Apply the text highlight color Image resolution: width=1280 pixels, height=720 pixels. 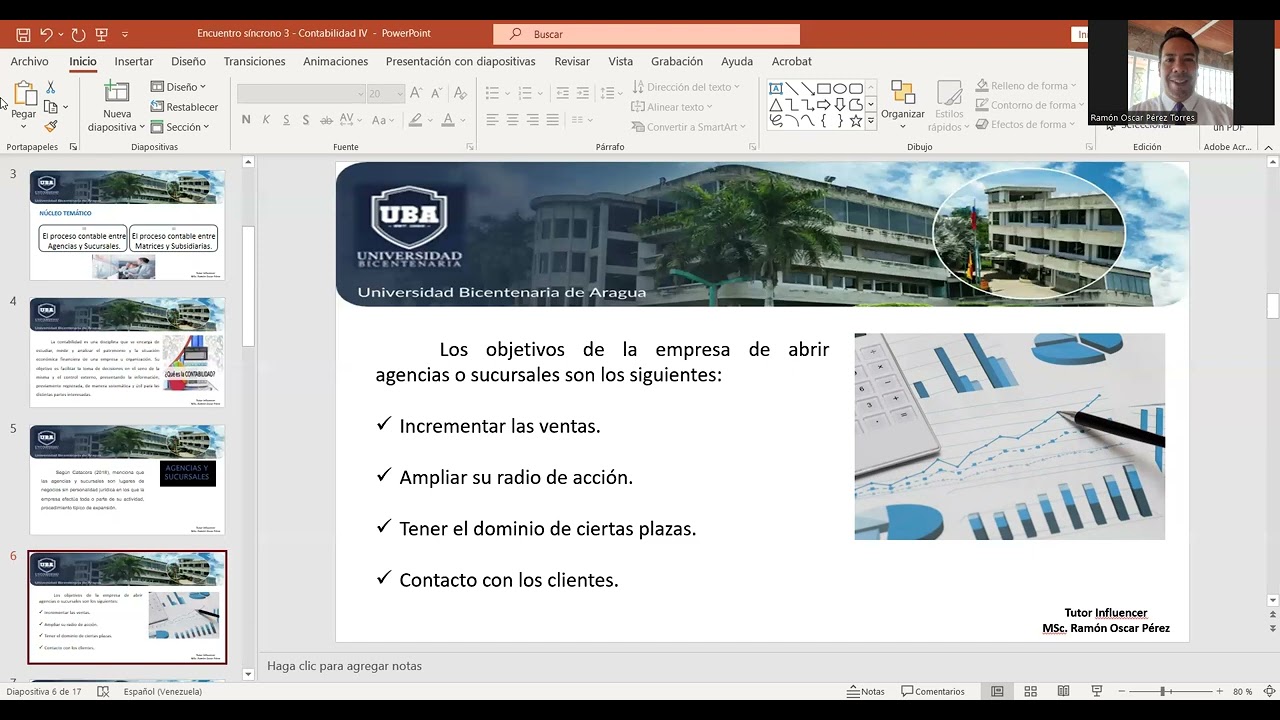pos(415,120)
